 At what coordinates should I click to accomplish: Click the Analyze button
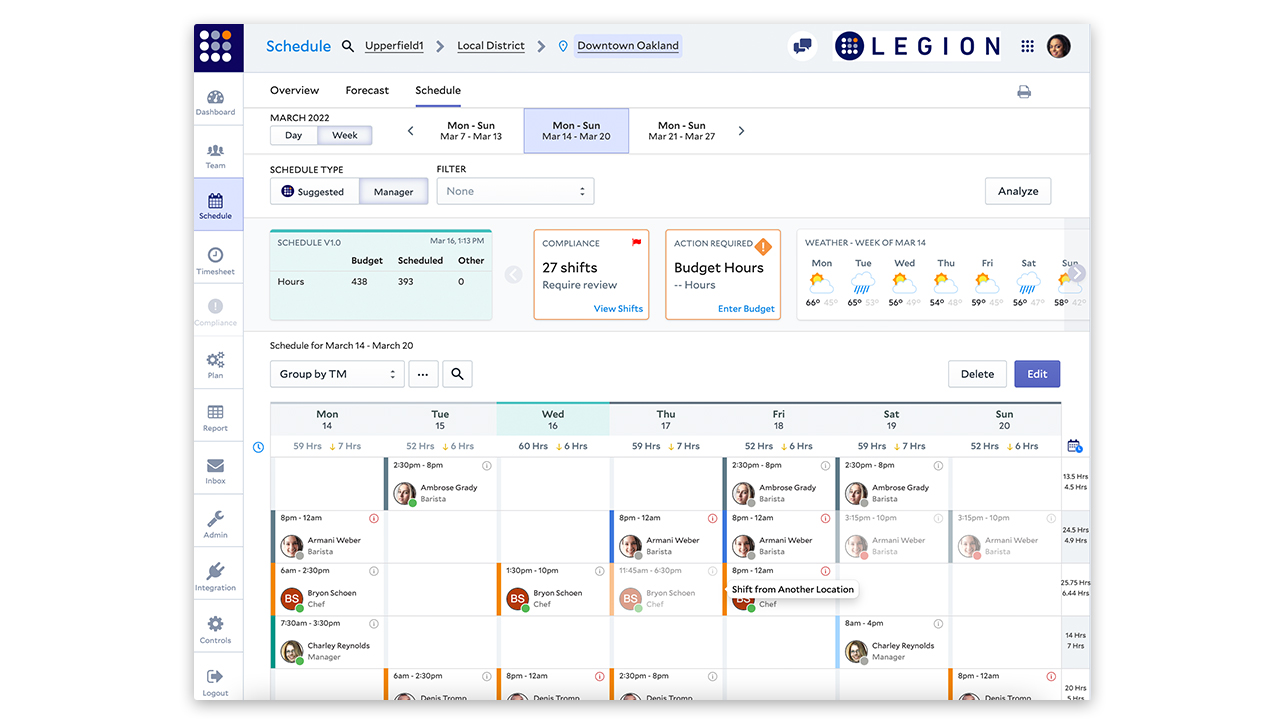(1017, 190)
